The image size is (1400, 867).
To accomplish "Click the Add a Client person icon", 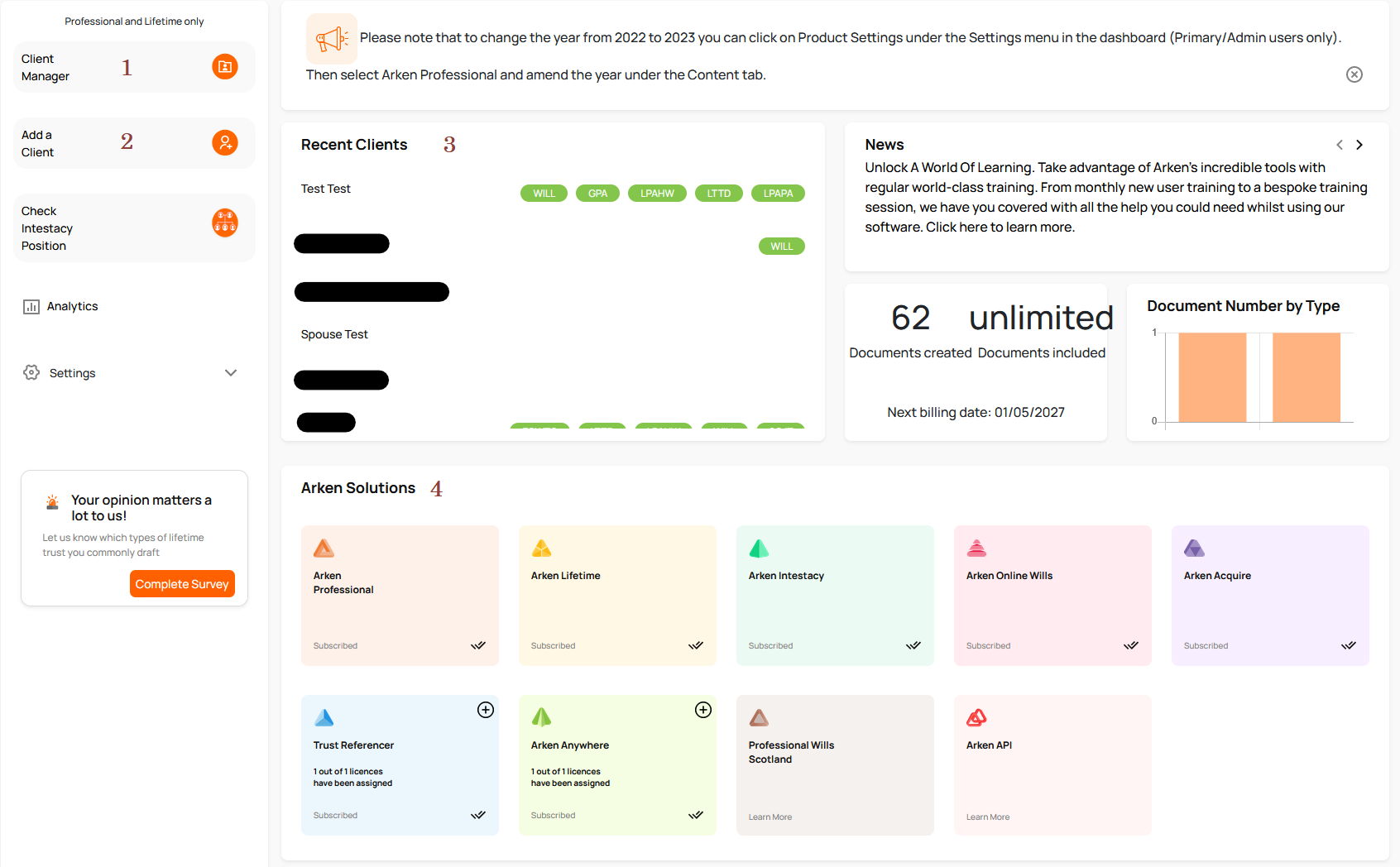I will tap(225, 142).
